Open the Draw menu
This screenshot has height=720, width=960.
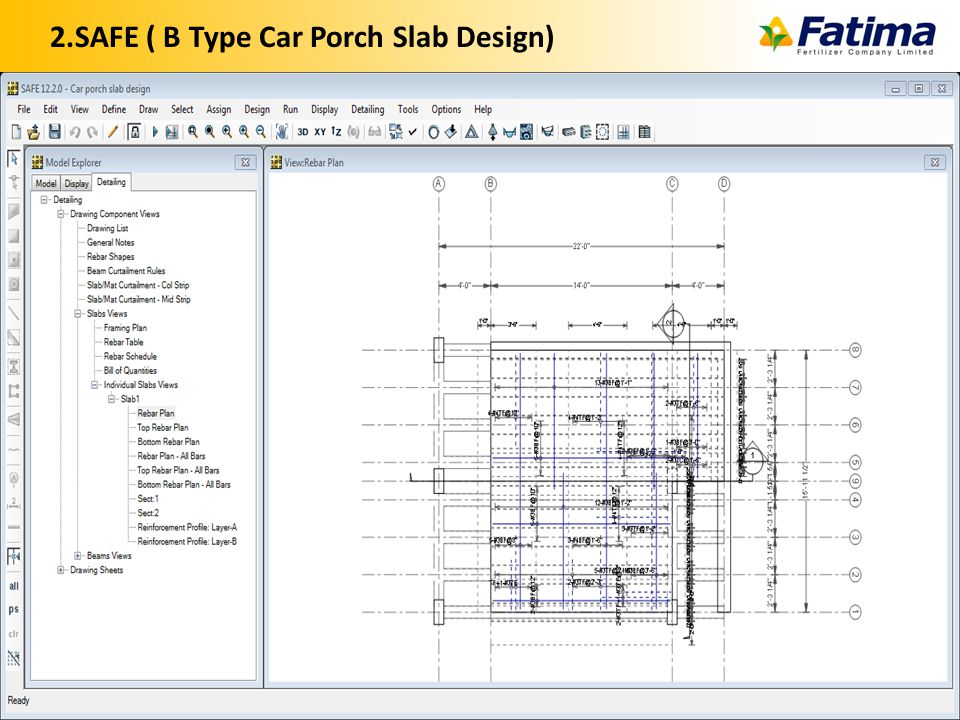[x=149, y=110]
